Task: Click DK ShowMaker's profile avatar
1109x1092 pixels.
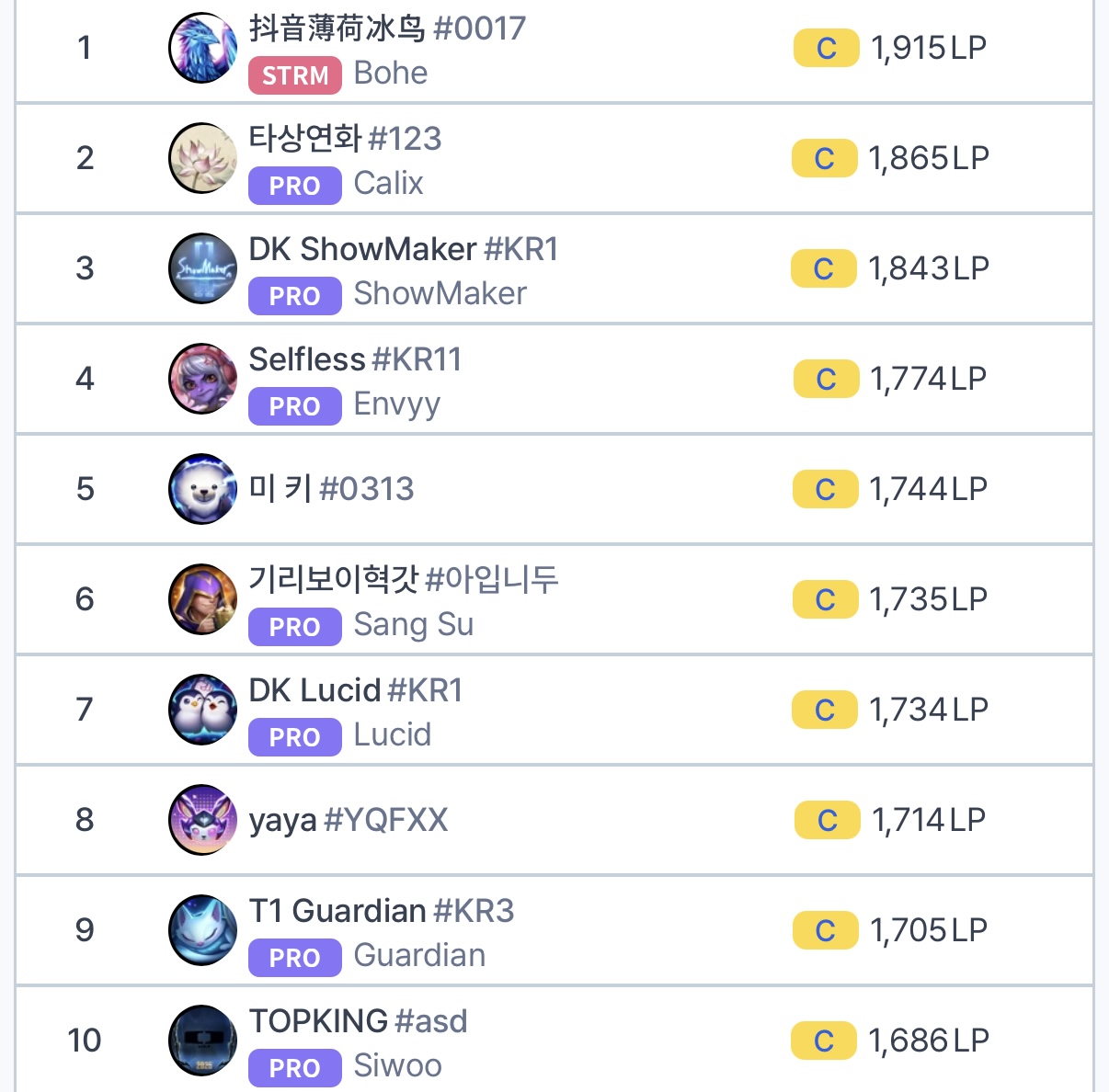Action: 203,268
